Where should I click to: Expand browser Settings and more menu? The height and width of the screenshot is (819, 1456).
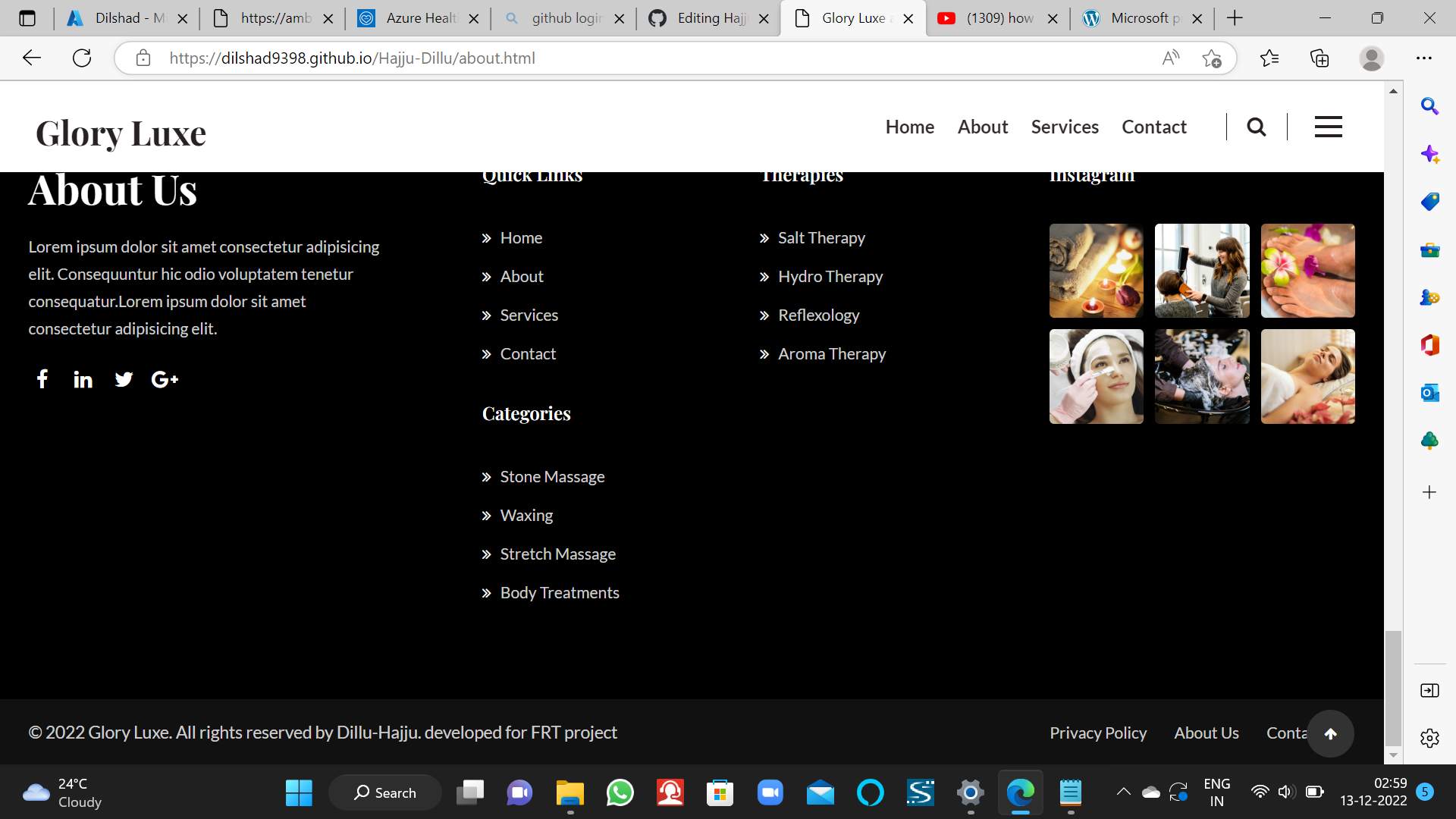[x=1423, y=58]
